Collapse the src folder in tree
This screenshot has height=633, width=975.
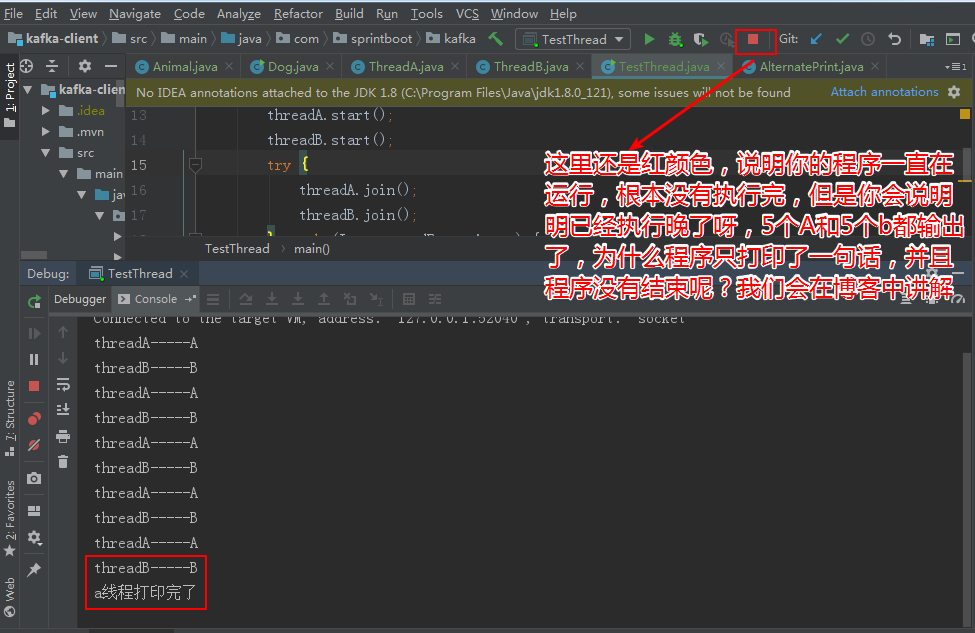[45, 153]
